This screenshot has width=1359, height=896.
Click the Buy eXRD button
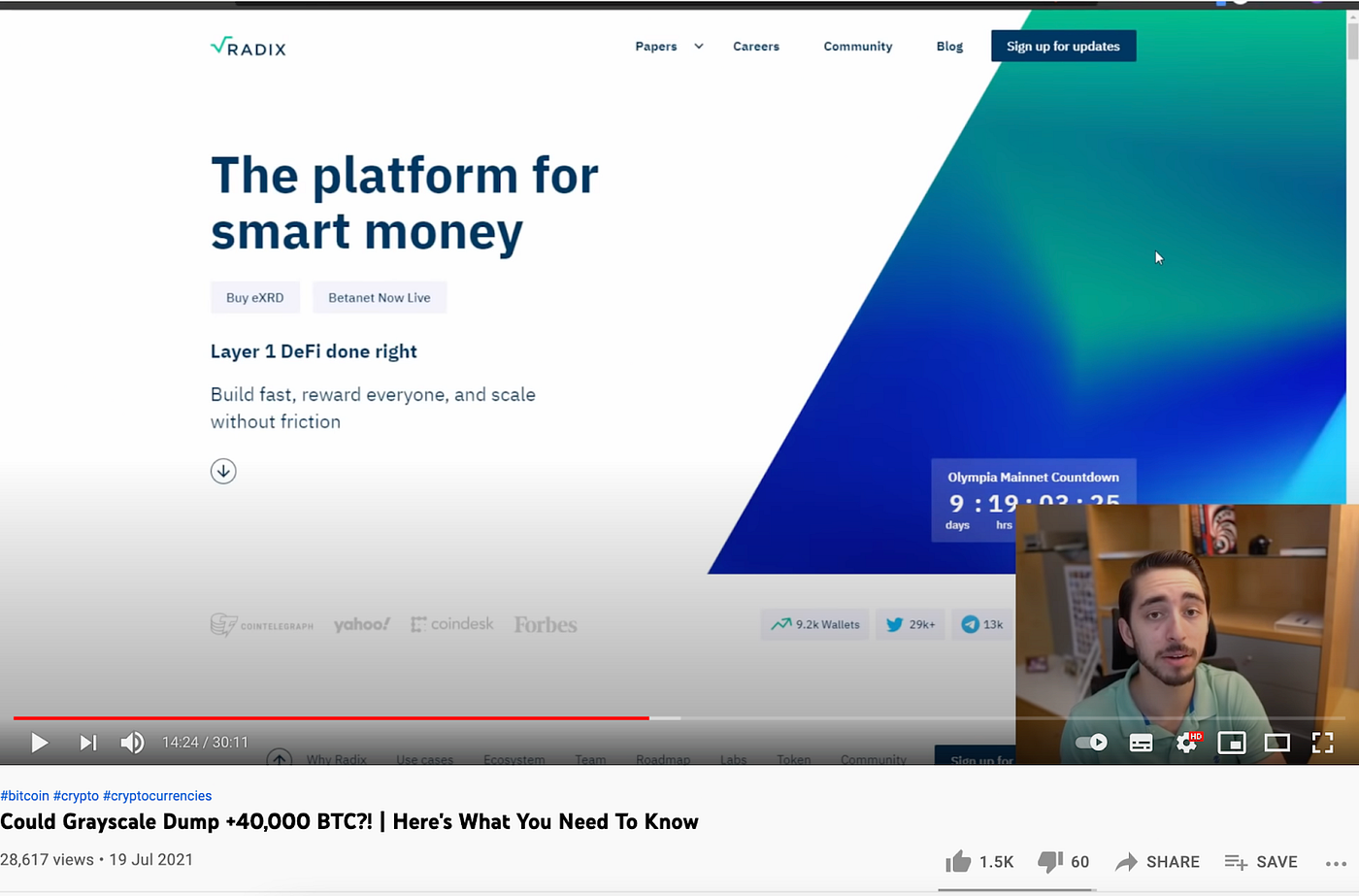point(255,297)
